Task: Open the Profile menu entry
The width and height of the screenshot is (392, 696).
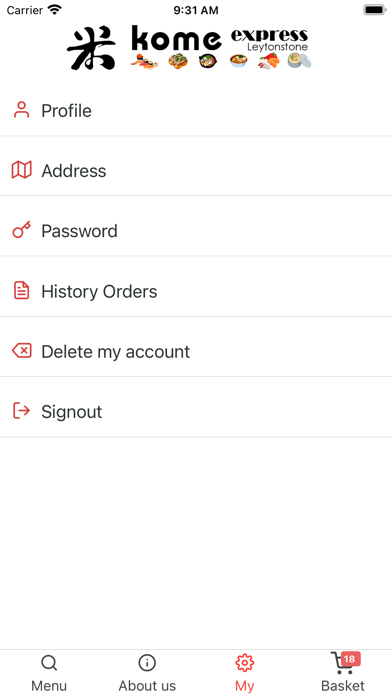Action: [x=196, y=111]
